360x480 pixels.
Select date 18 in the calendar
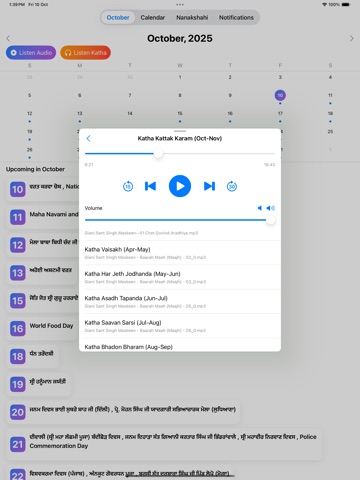coord(330,113)
